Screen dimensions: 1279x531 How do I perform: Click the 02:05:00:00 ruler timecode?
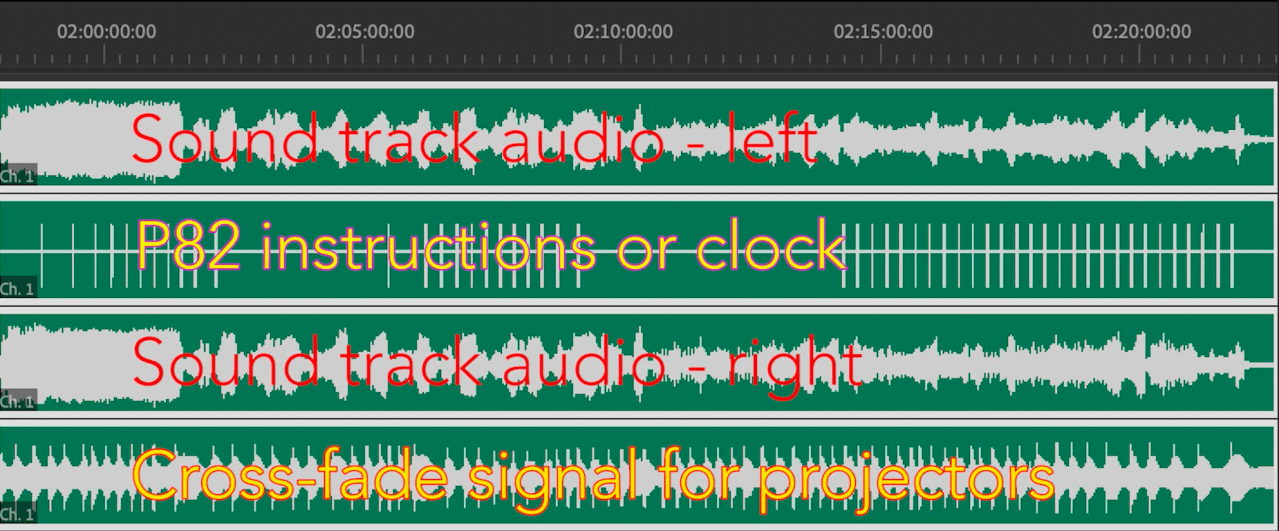[x=364, y=31]
